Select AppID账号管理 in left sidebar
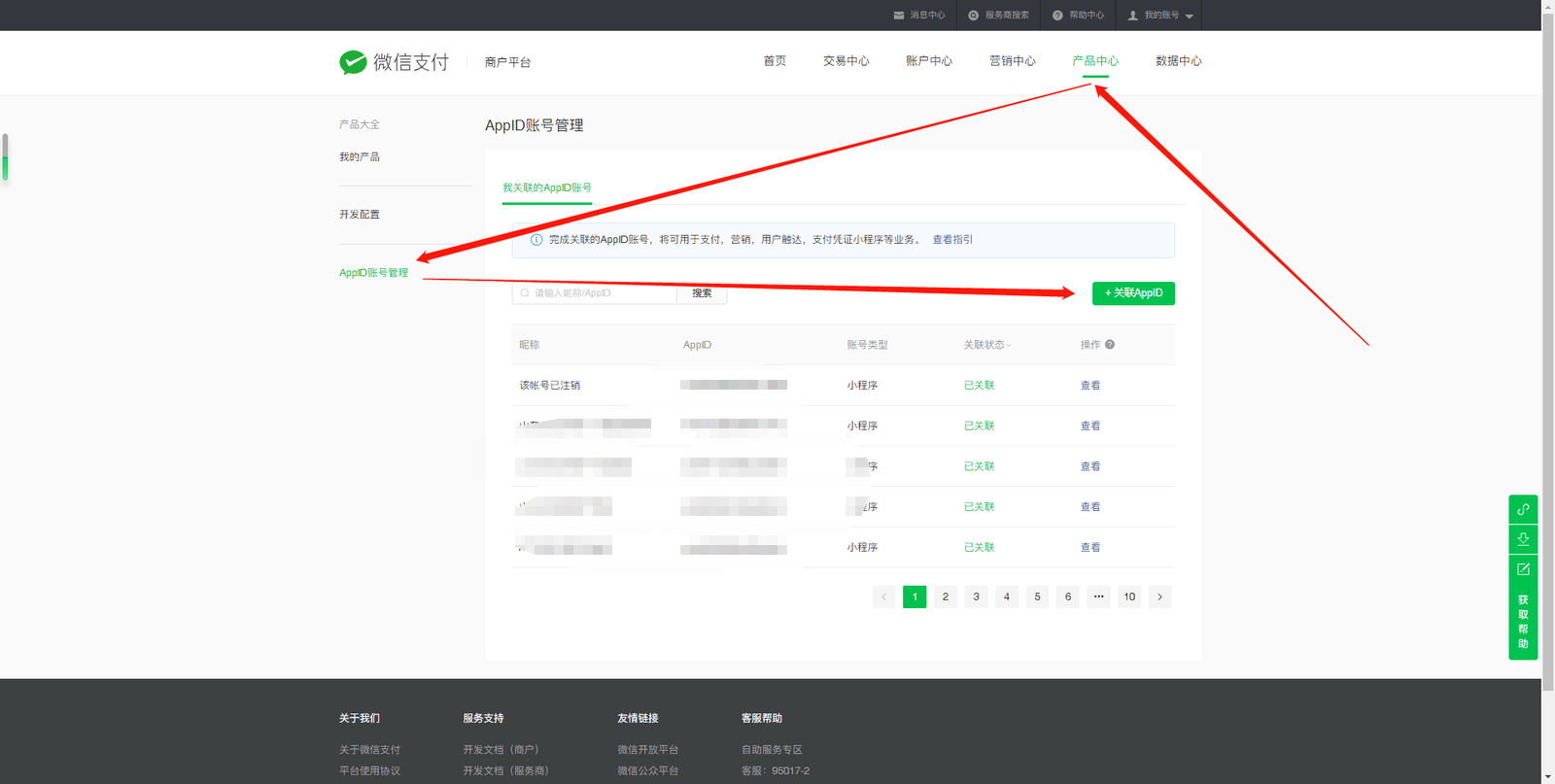 pos(373,273)
